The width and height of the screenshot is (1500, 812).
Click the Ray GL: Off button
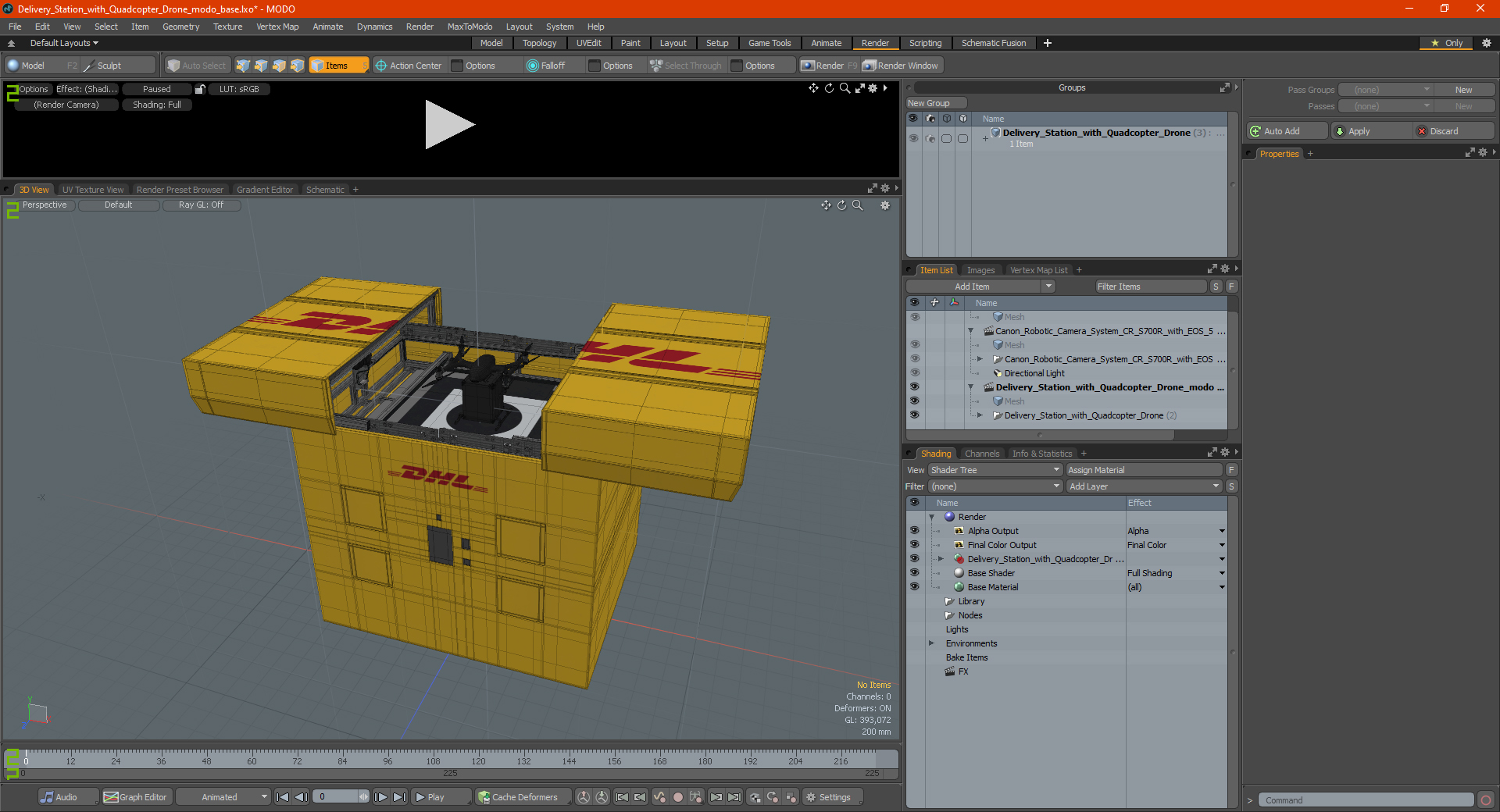pyautogui.click(x=201, y=205)
